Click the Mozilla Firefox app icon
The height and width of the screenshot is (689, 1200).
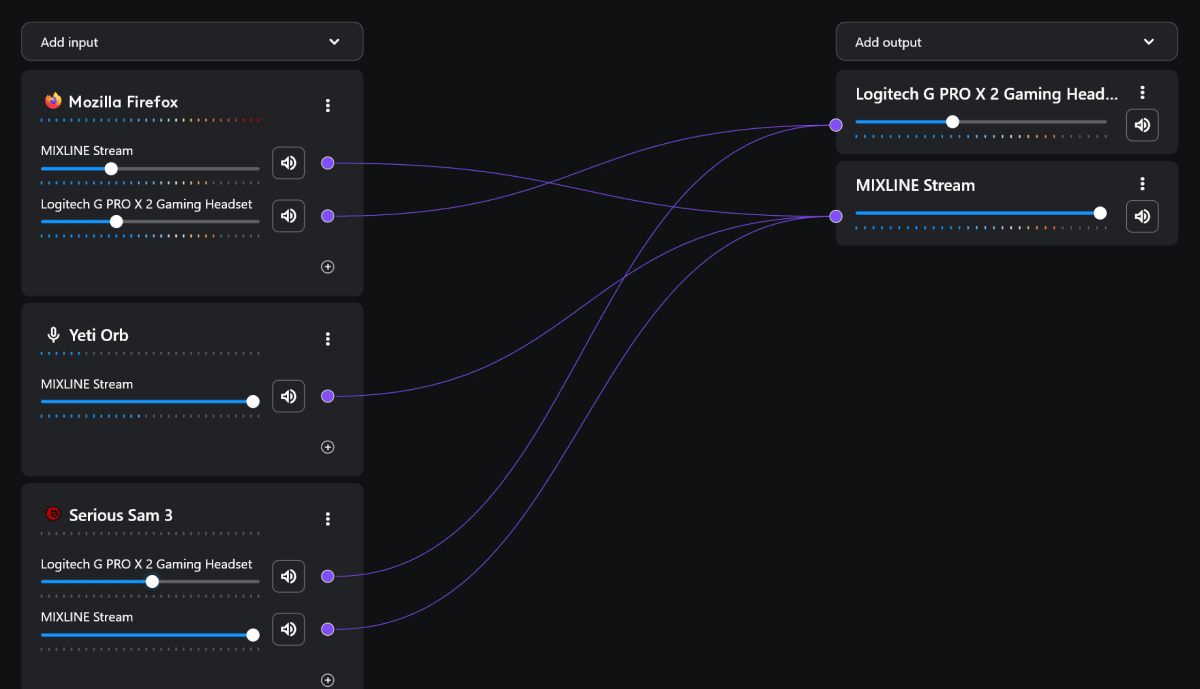[53, 101]
